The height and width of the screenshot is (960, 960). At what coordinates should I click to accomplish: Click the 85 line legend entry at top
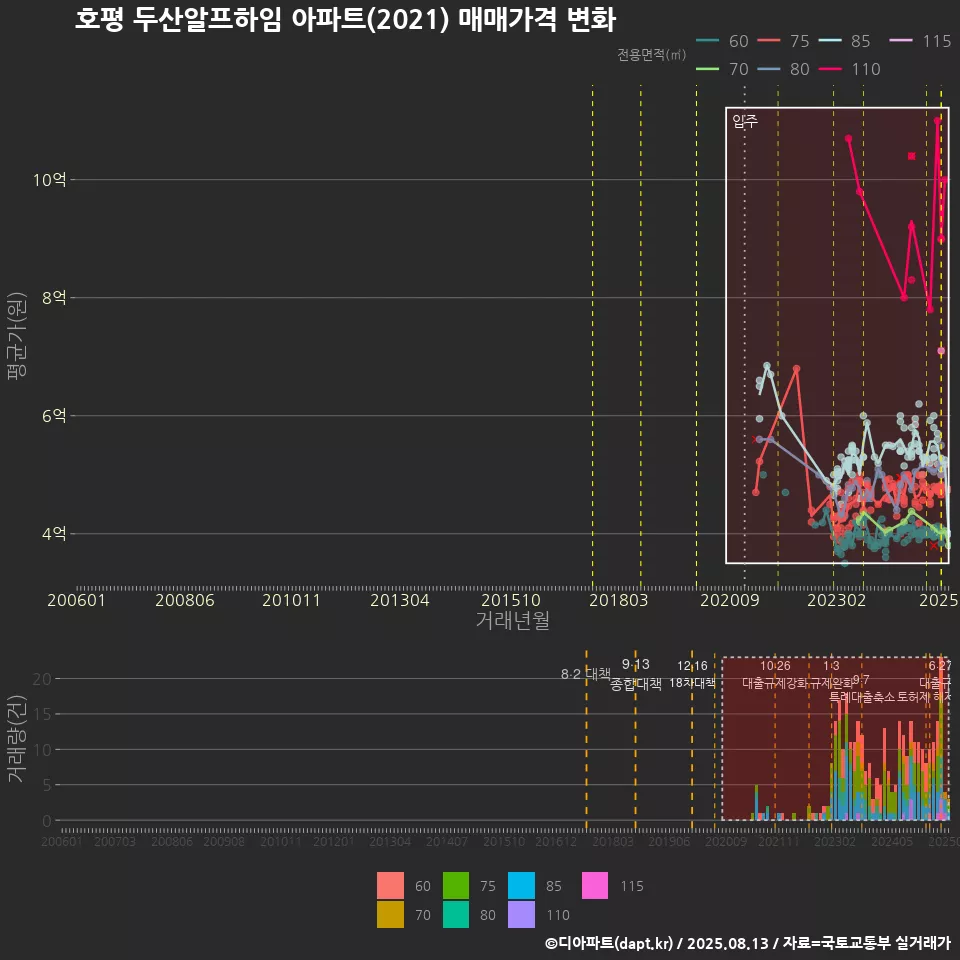844,41
